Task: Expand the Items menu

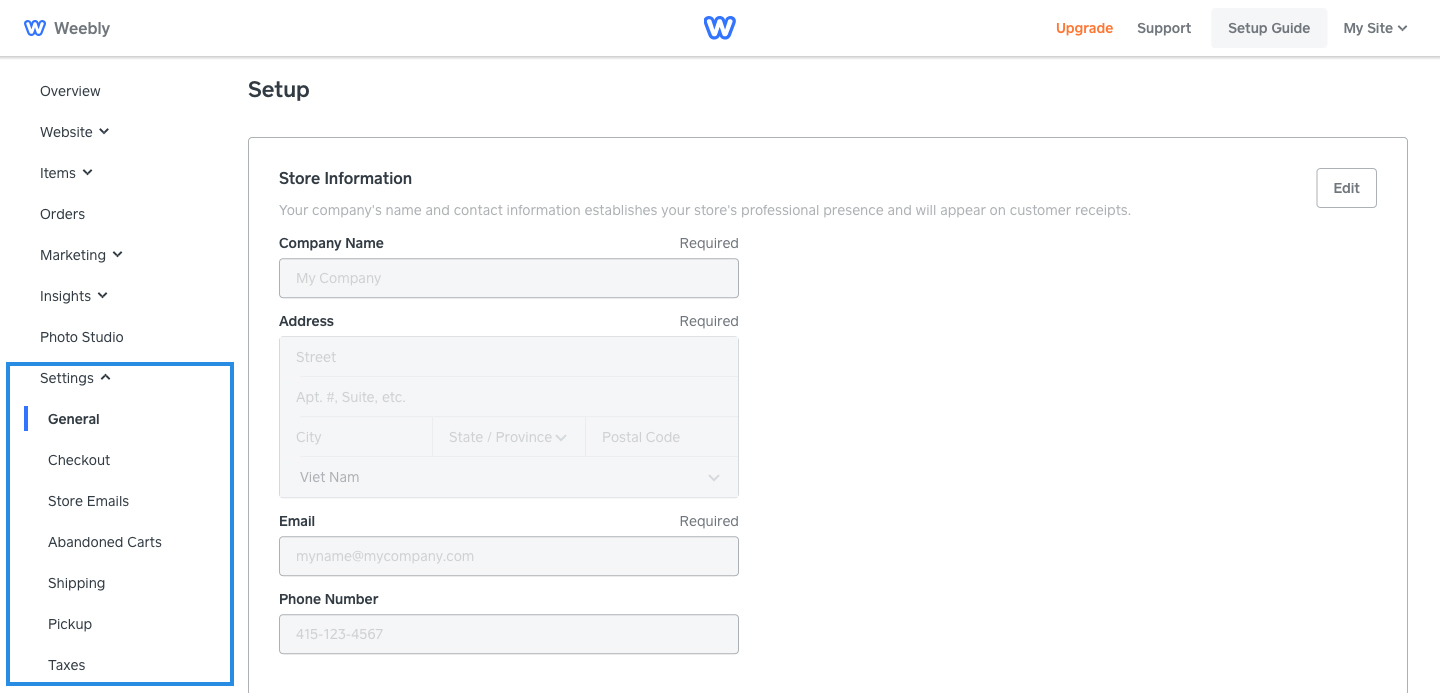Action: point(66,173)
